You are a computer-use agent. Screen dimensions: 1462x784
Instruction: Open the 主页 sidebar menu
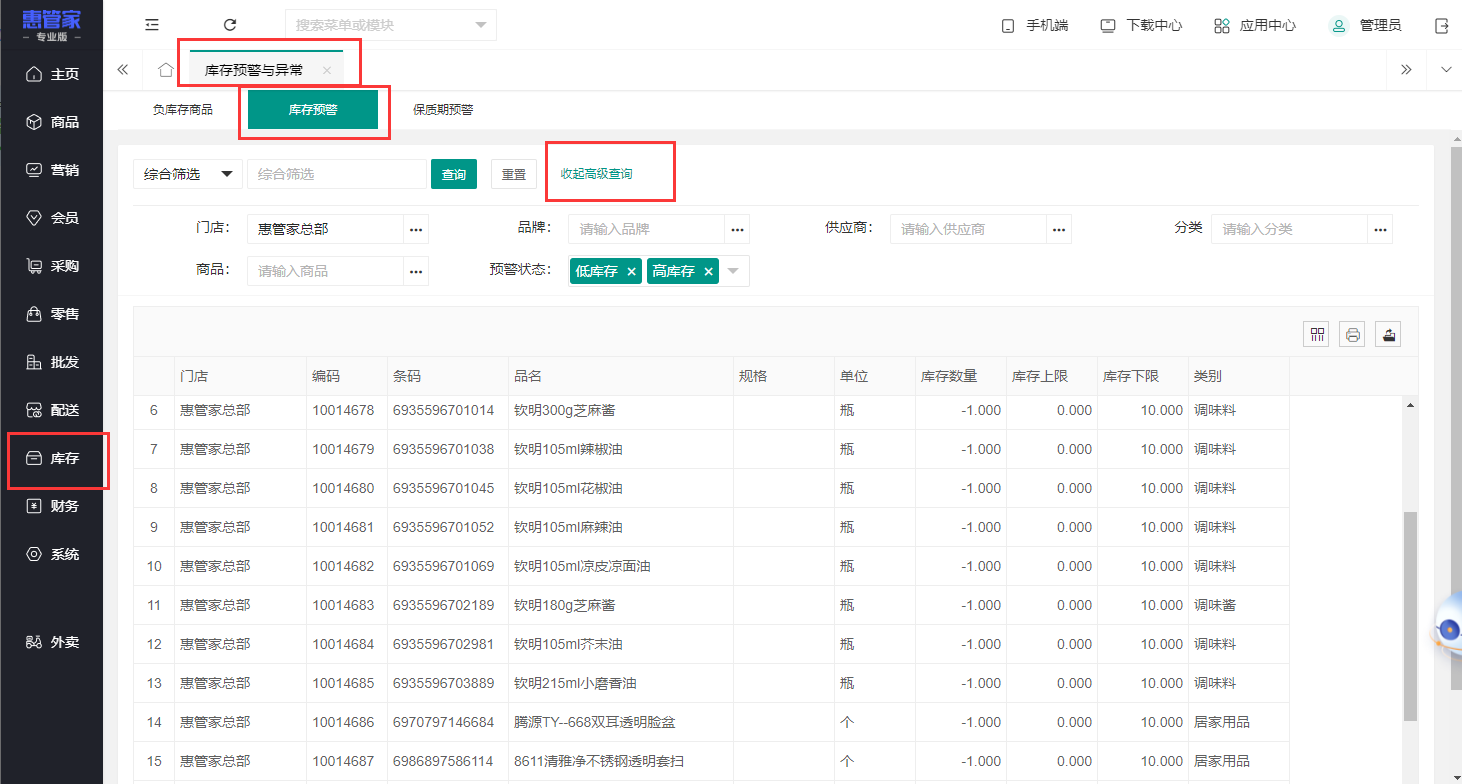click(x=52, y=74)
